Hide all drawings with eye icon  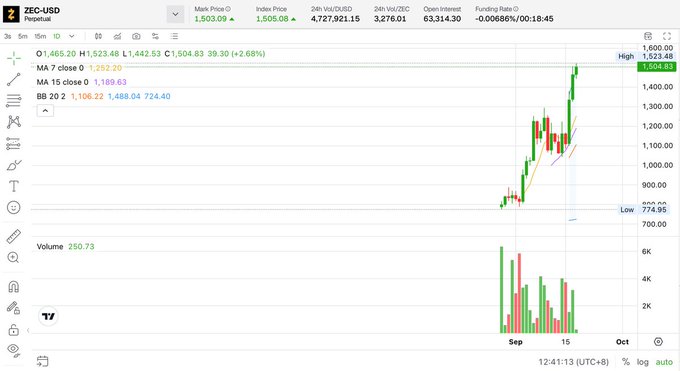13,350
